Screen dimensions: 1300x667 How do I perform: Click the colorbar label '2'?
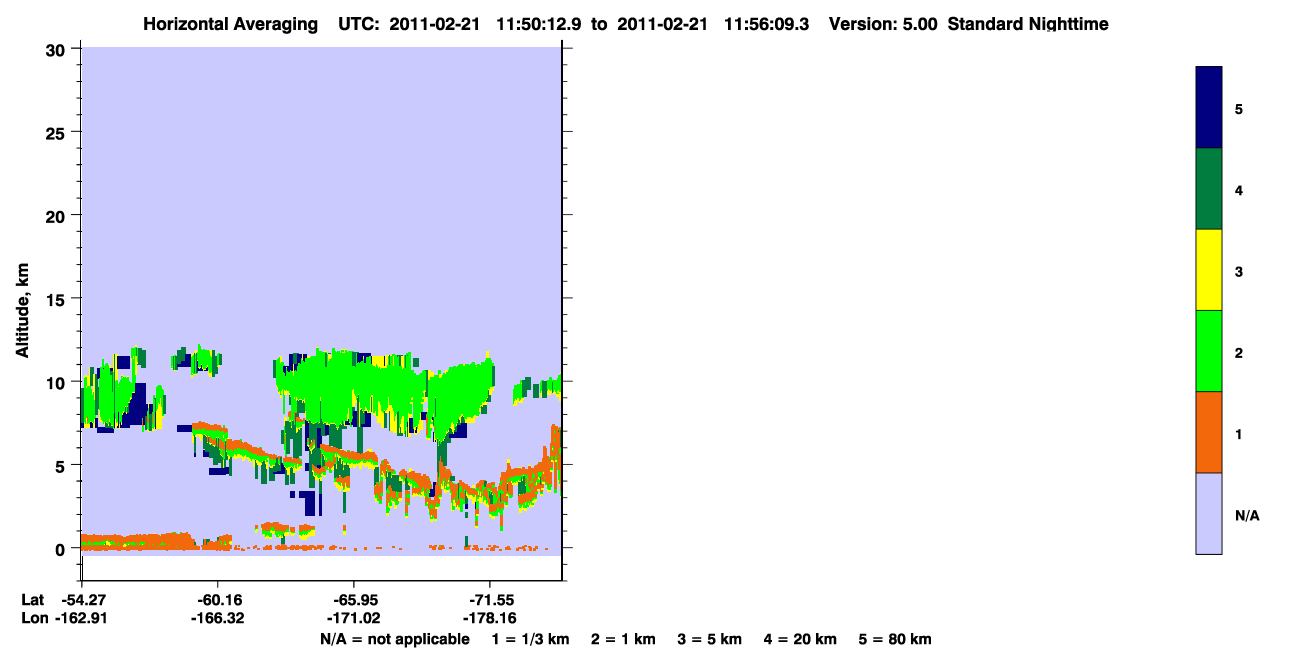point(1239,353)
